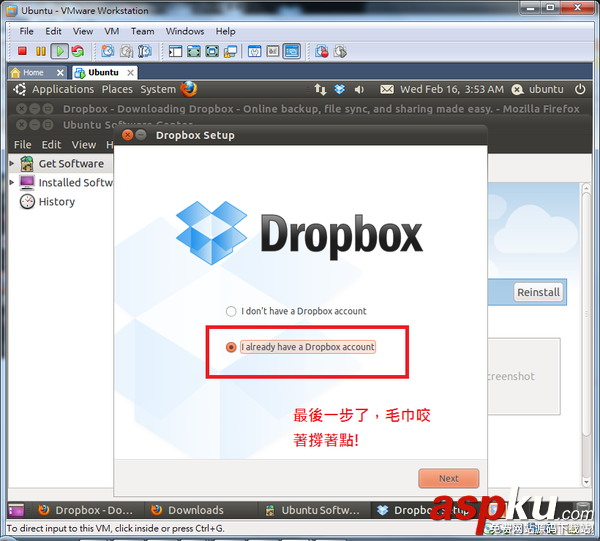Open the VMware View menu
This screenshot has width=600, height=541.
83,31
